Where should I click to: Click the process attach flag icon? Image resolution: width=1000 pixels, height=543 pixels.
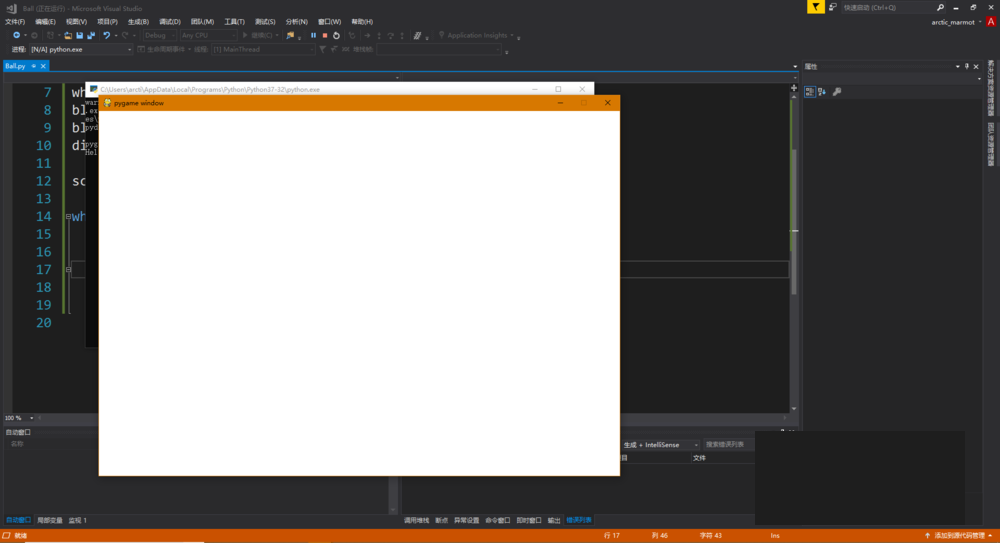(290, 36)
